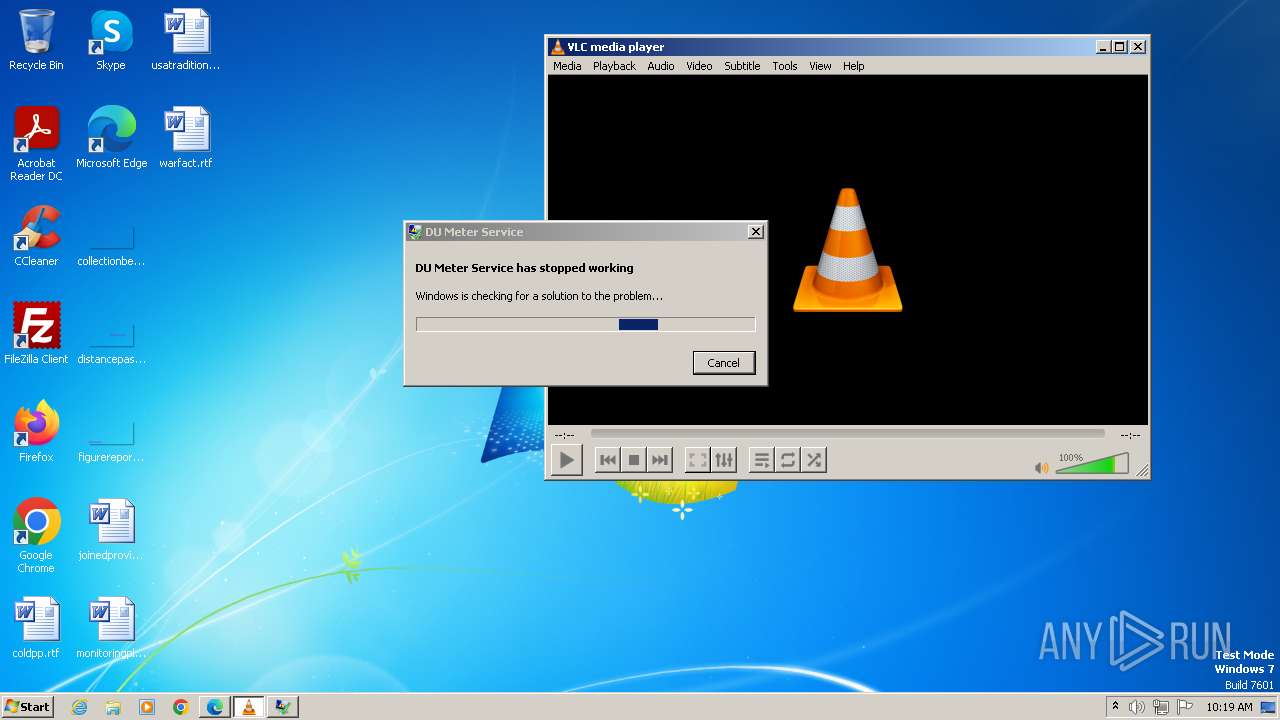Toggle VLC loop mode
This screenshot has height=720, width=1280.
coord(788,460)
